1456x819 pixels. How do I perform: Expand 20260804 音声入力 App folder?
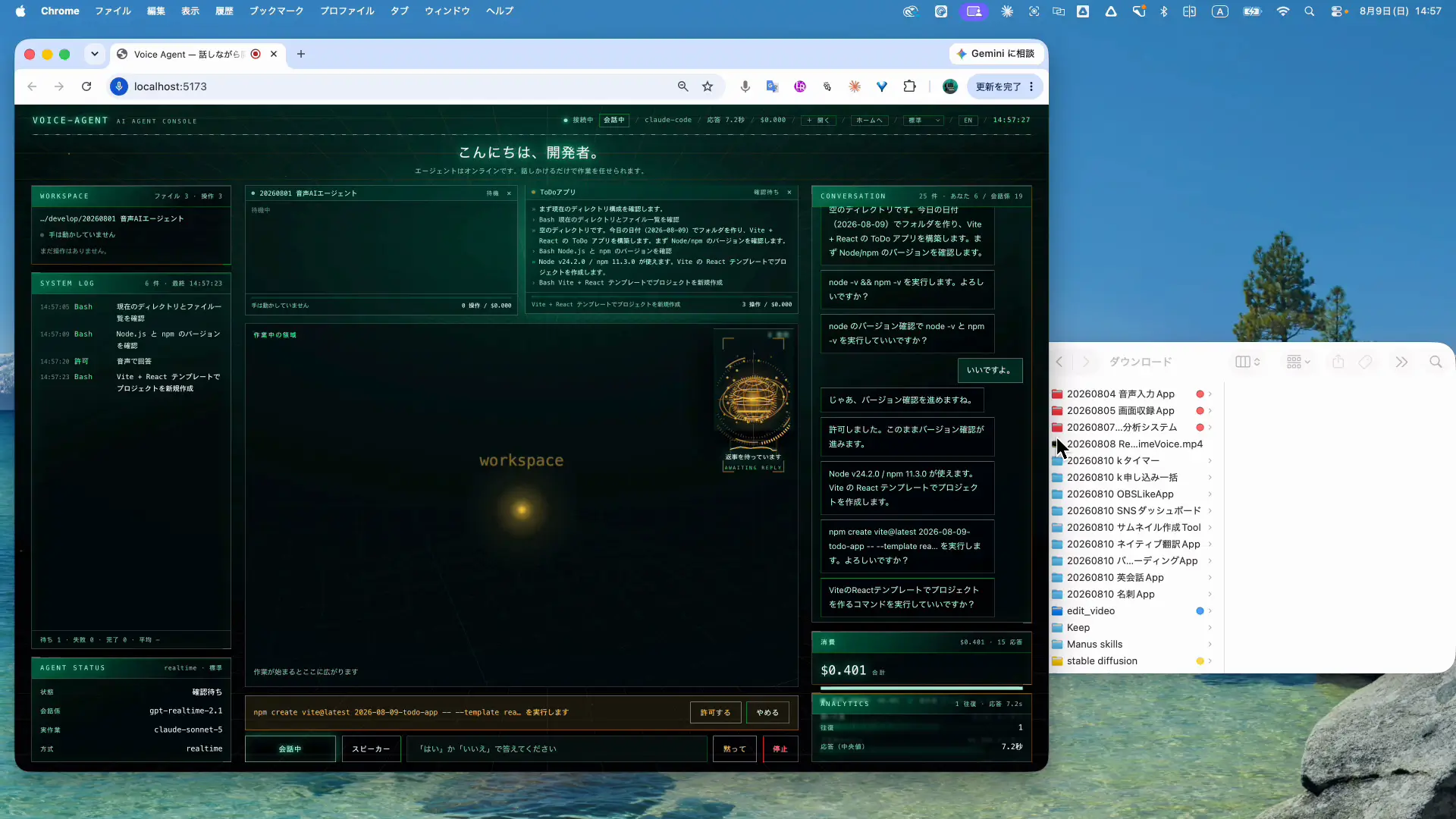(x=1210, y=394)
